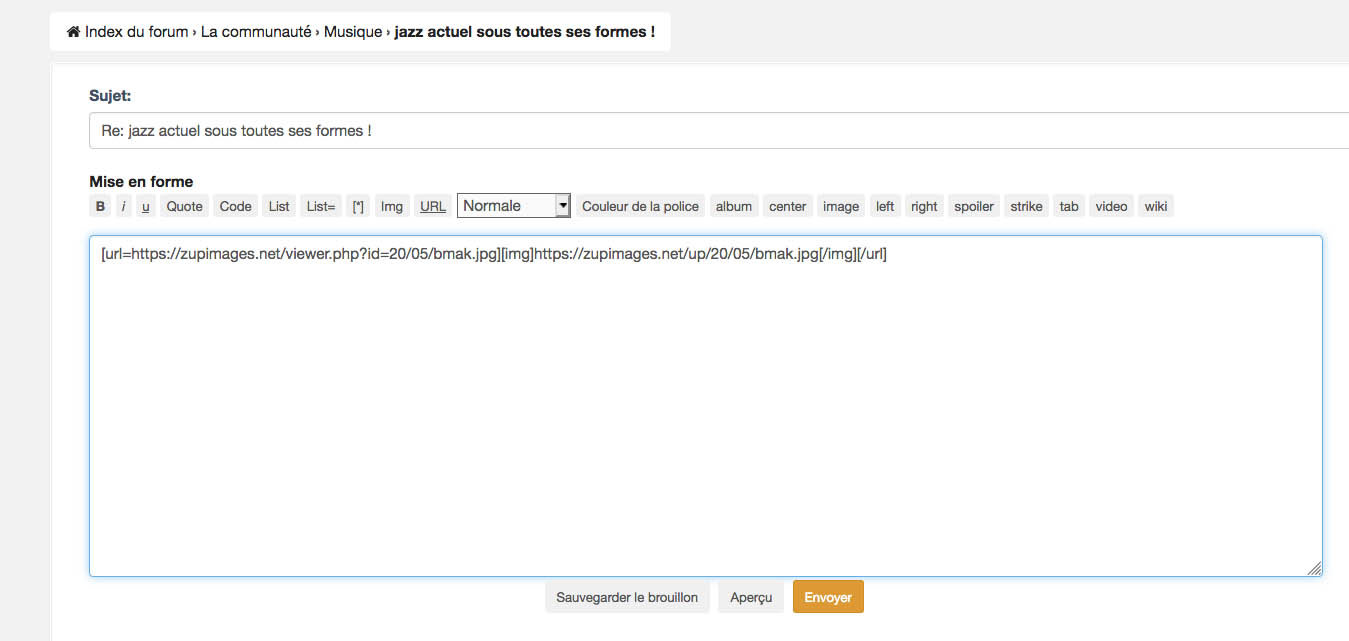Apply bold with the B button
The width and height of the screenshot is (1349, 641).
(x=100, y=206)
